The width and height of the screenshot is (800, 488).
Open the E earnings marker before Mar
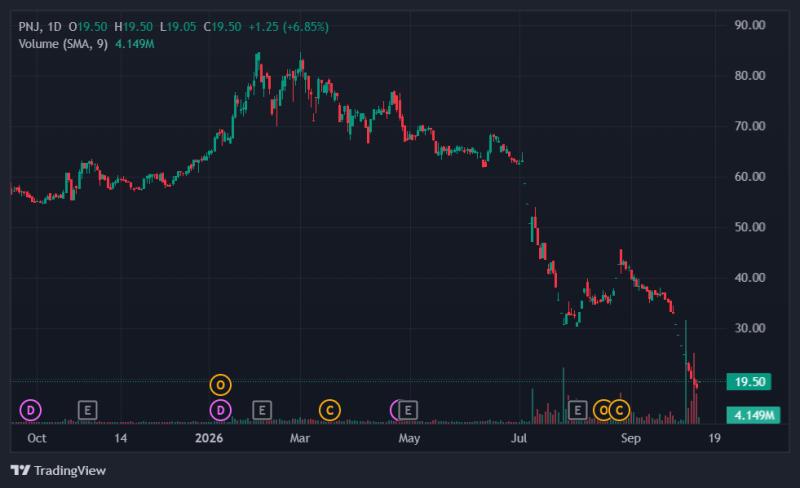262,410
